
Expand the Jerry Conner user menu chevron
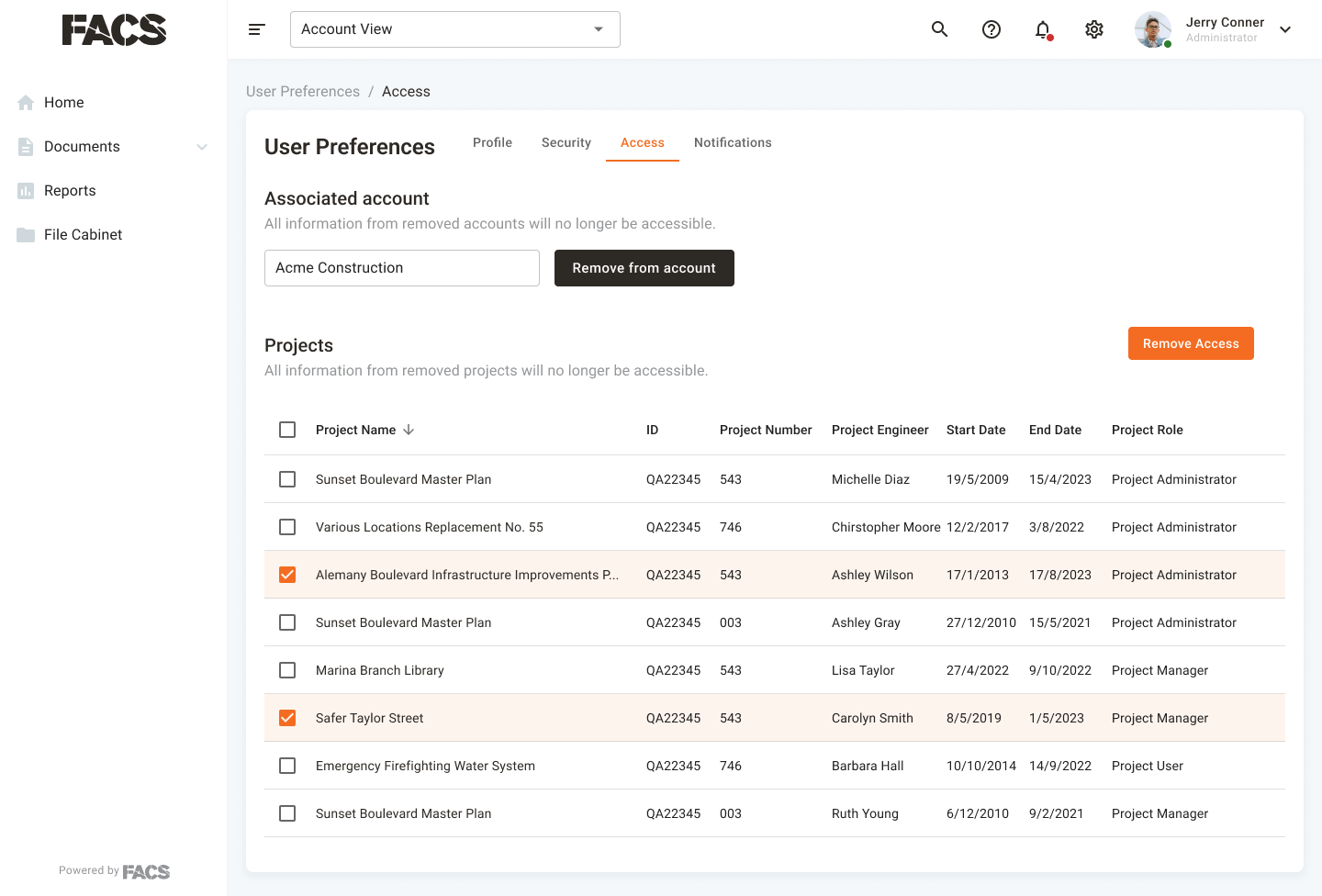(x=1285, y=29)
